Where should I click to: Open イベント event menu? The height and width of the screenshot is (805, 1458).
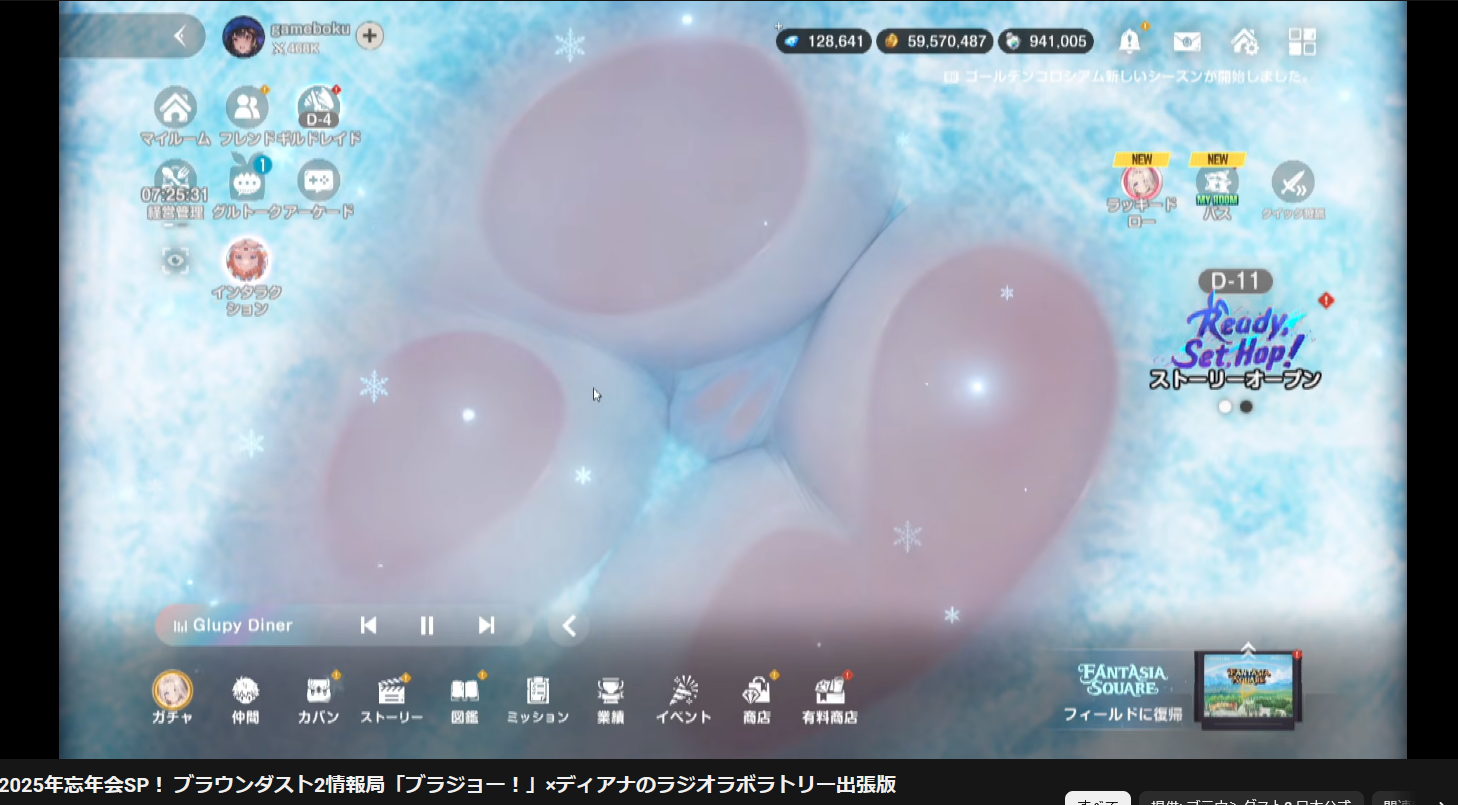pyautogui.click(x=684, y=699)
